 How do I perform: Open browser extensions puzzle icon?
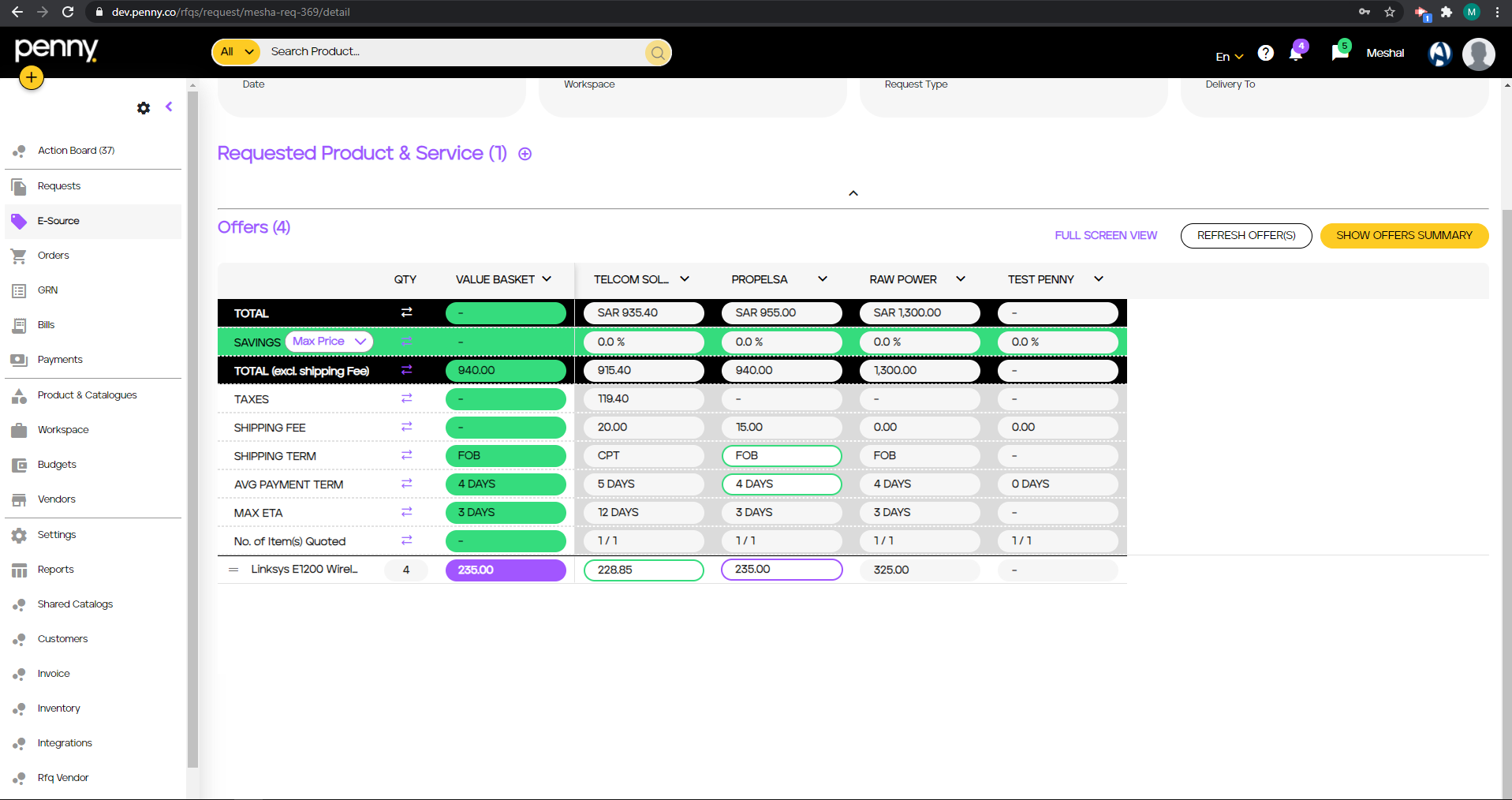point(1447,12)
